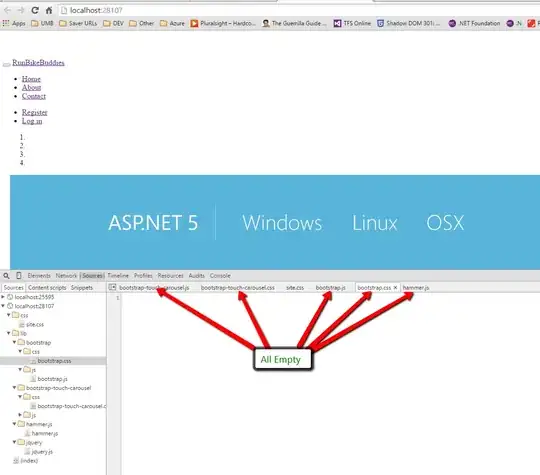Expand the js folder under bootstrap-touch-carousel
540x475 pixels.
tap(20, 415)
